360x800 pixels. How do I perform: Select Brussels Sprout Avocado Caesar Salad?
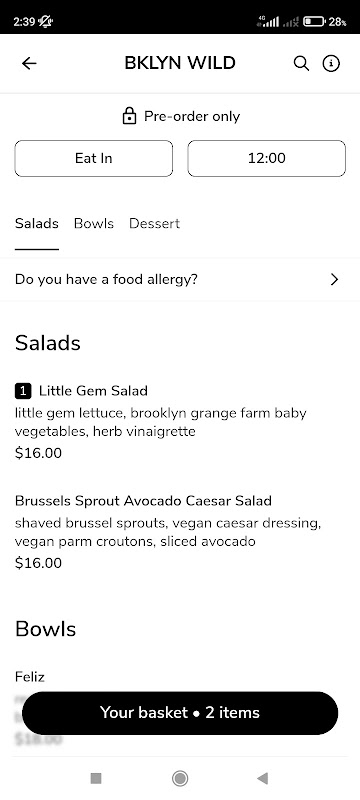pyautogui.click(x=180, y=532)
